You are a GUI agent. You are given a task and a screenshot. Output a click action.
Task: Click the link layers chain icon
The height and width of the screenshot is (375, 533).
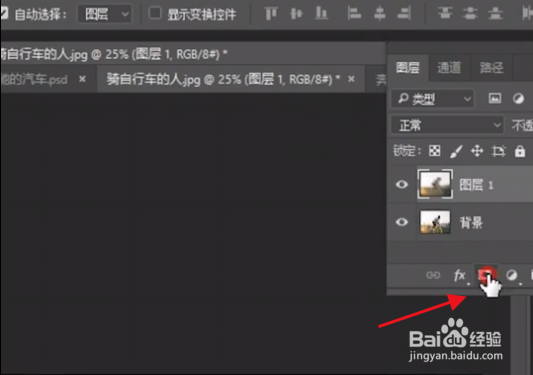point(433,275)
